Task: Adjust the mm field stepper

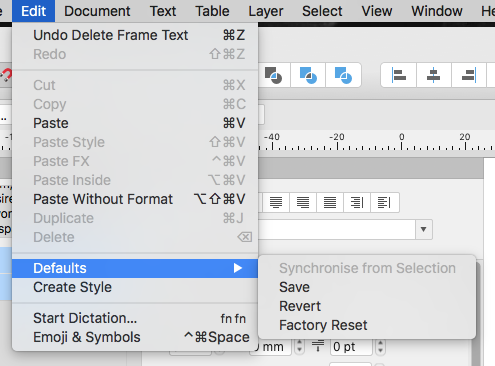Action: 299,347
